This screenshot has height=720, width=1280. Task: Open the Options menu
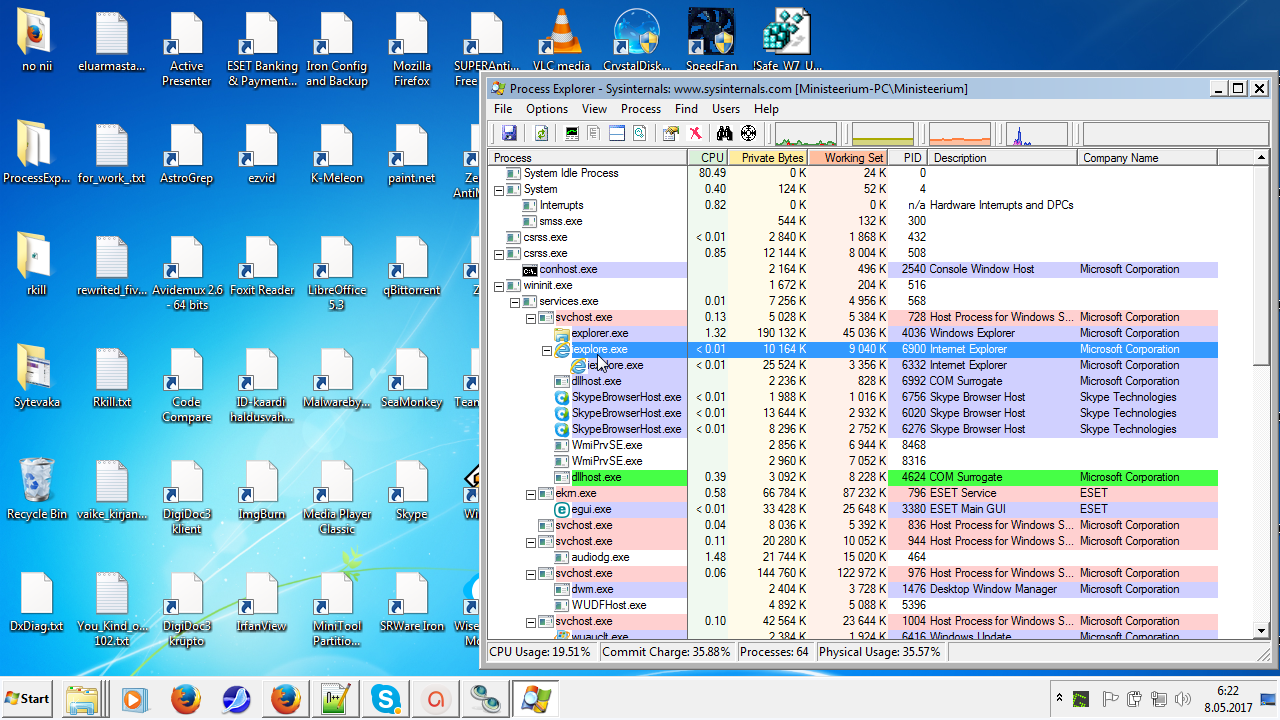[547, 109]
